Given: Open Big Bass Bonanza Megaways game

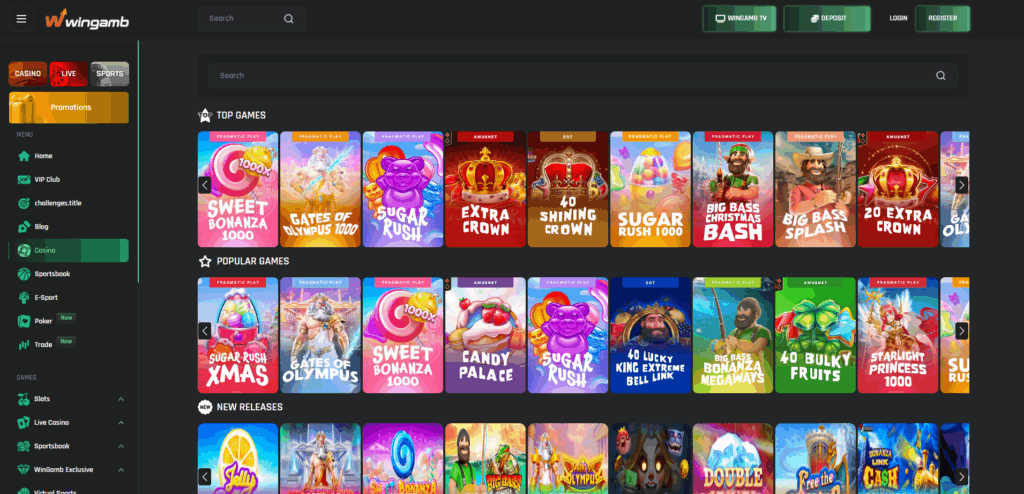Looking at the screenshot, I should (x=733, y=335).
